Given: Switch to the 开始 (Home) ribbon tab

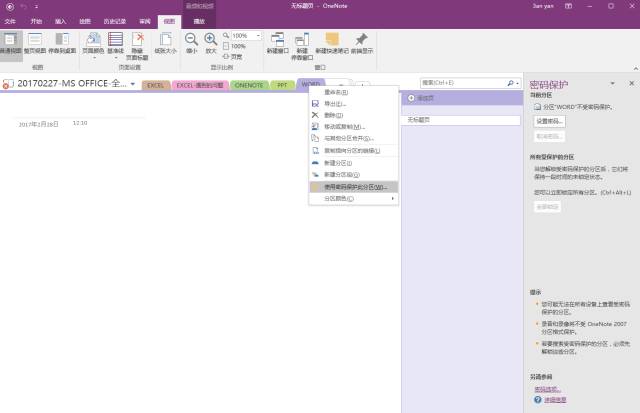Looking at the screenshot, I should pos(36,21).
